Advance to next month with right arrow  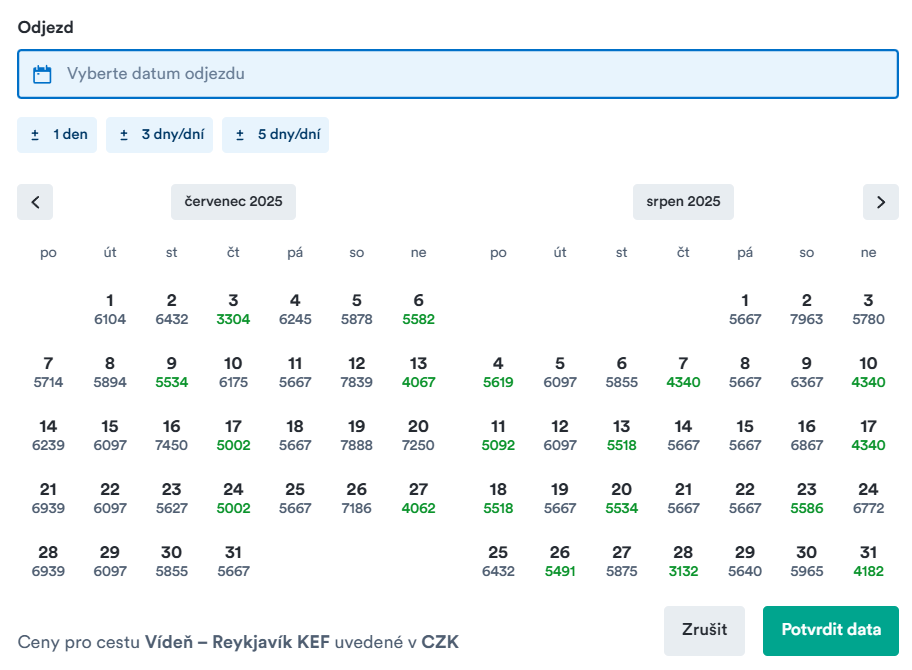pos(880,202)
